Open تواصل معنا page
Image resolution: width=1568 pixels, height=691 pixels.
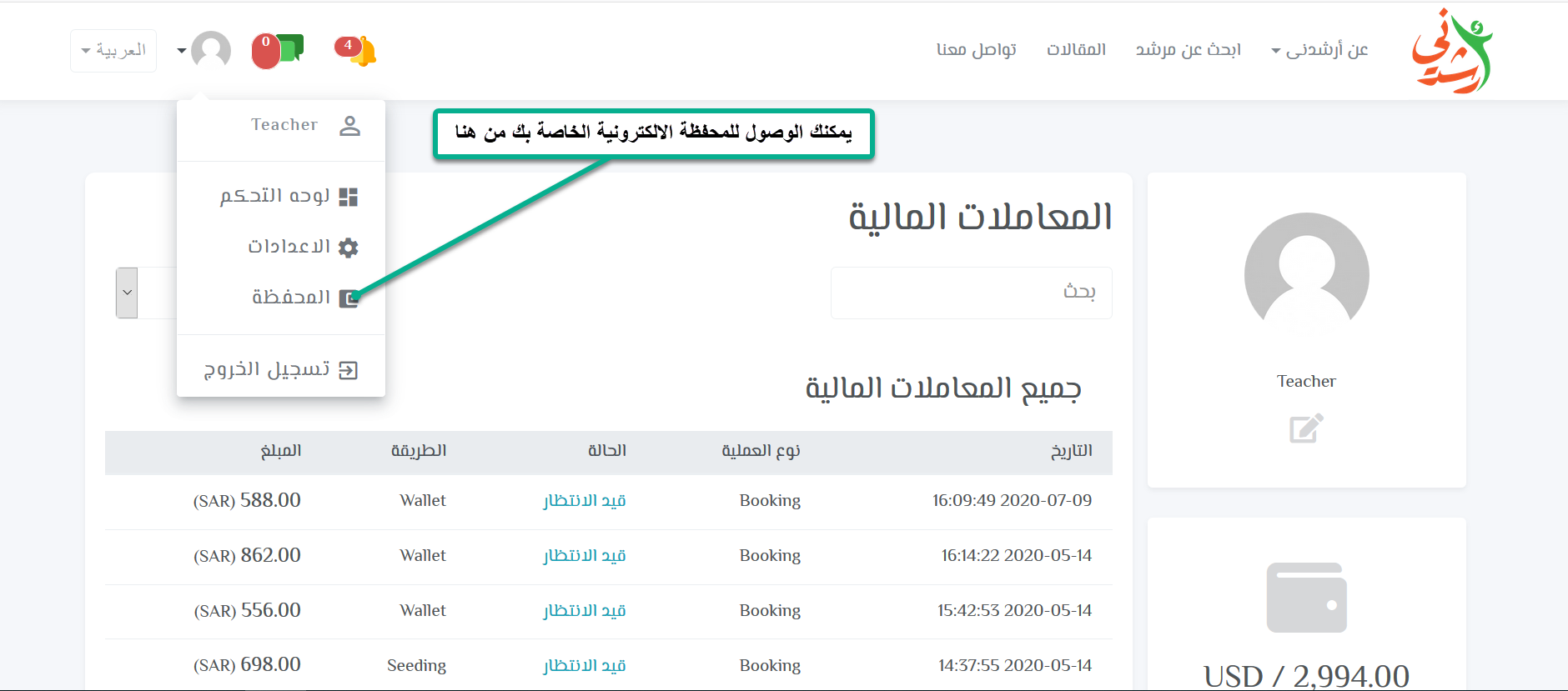pyautogui.click(x=976, y=50)
